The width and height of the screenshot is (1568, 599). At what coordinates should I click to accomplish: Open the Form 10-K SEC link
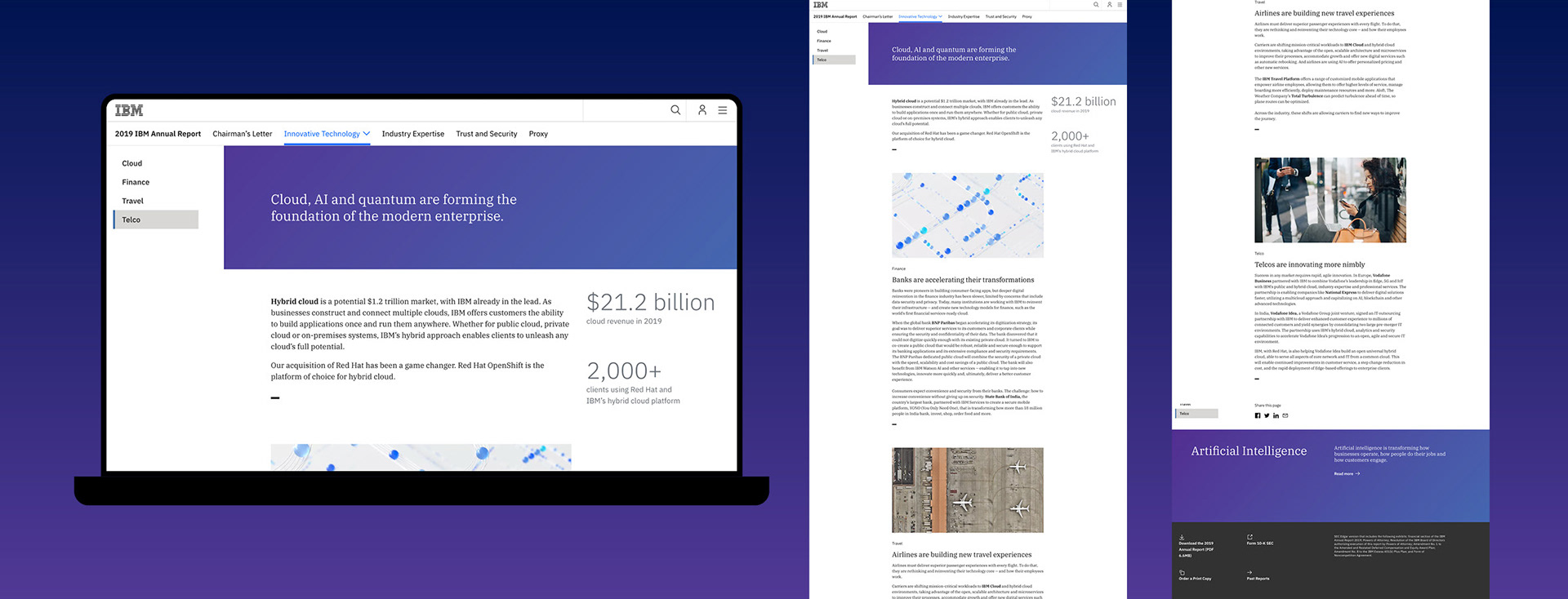(x=1260, y=544)
